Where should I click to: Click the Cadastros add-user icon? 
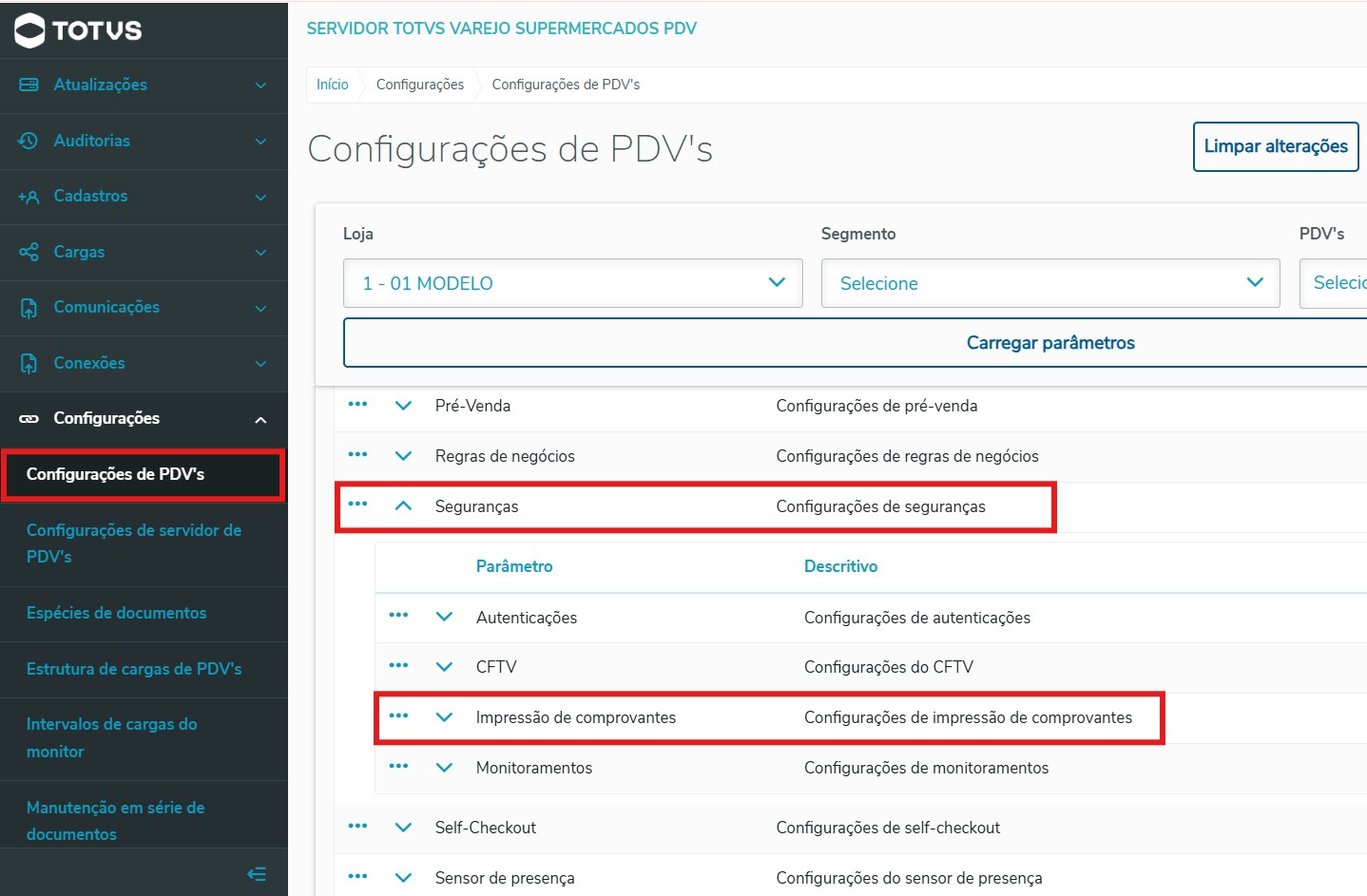(29, 197)
